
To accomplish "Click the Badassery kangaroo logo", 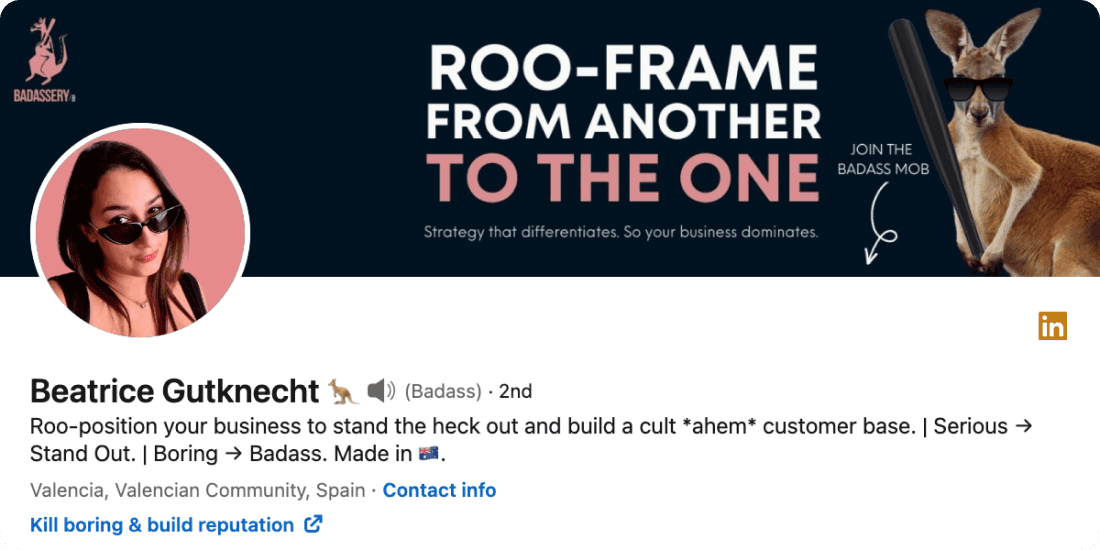I will (45, 60).
